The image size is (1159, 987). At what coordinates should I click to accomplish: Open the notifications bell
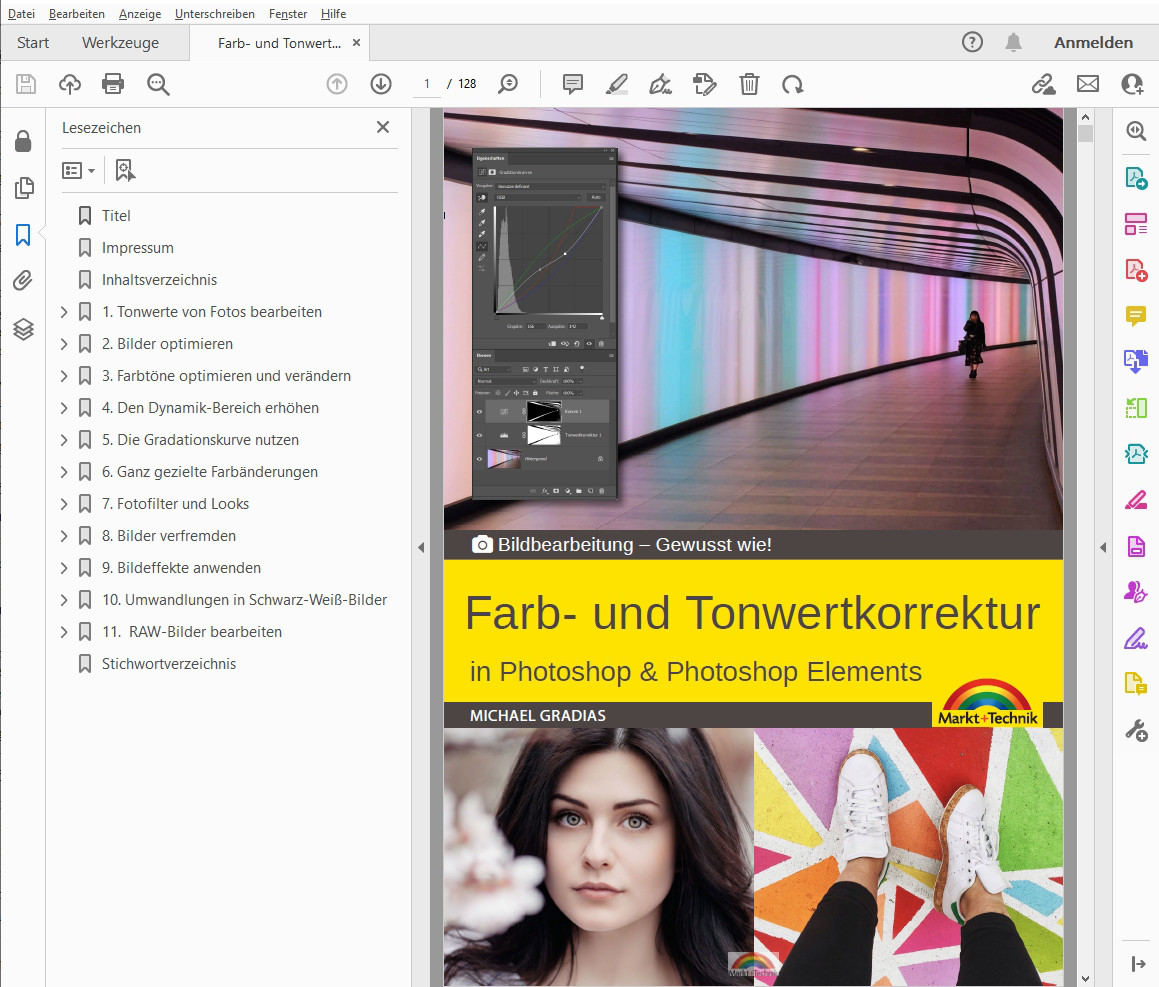tap(1013, 43)
